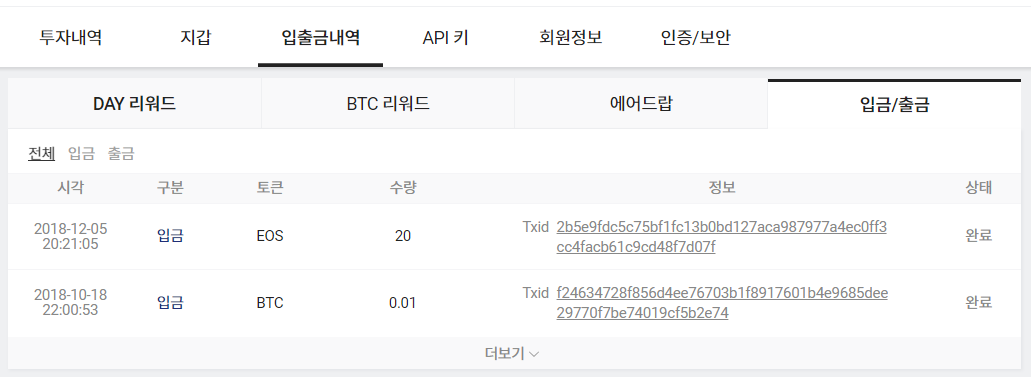Click the 더보기 chevron arrow

[534, 355]
